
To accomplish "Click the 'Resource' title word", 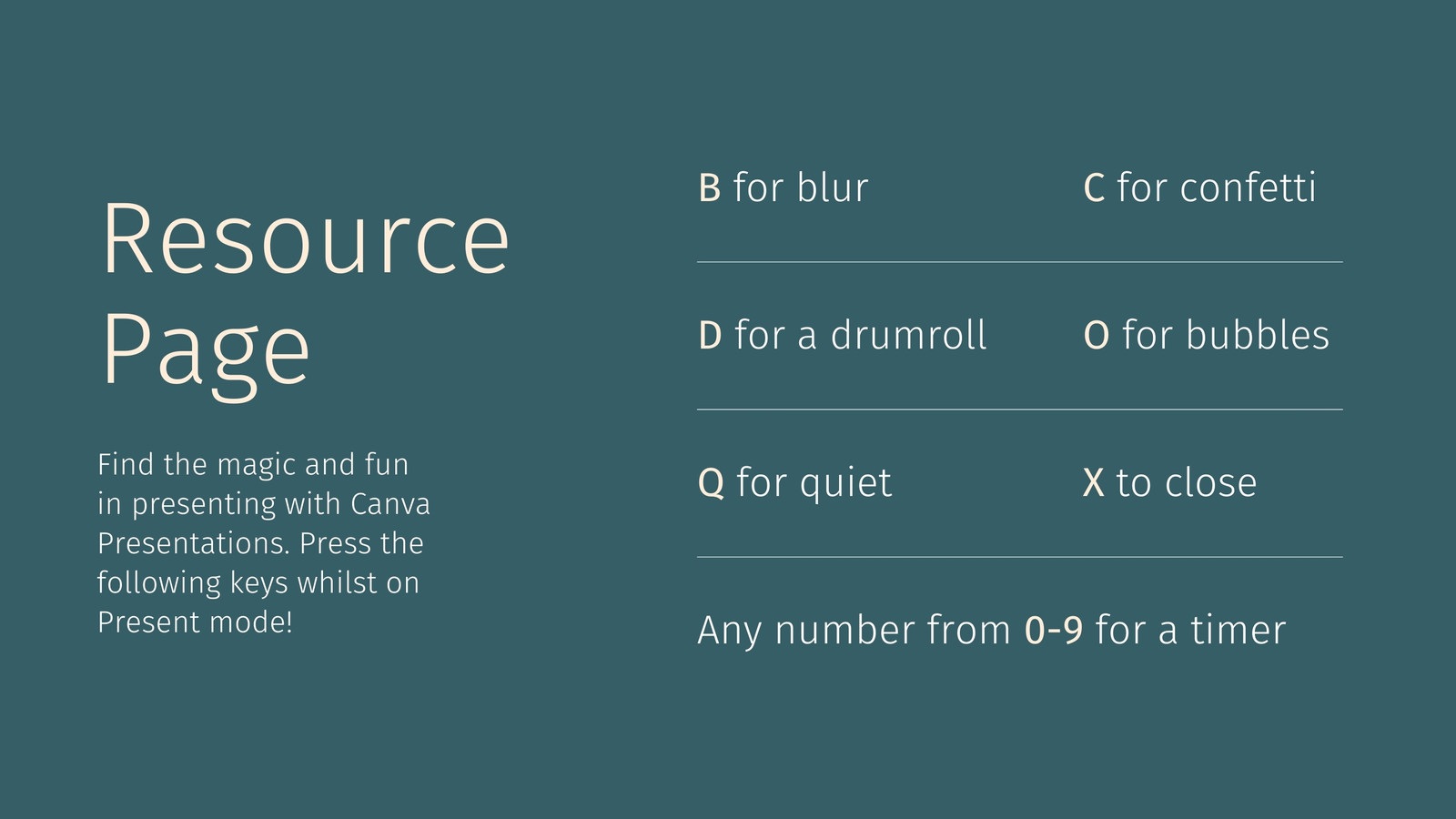I will pyautogui.click(x=305, y=239).
